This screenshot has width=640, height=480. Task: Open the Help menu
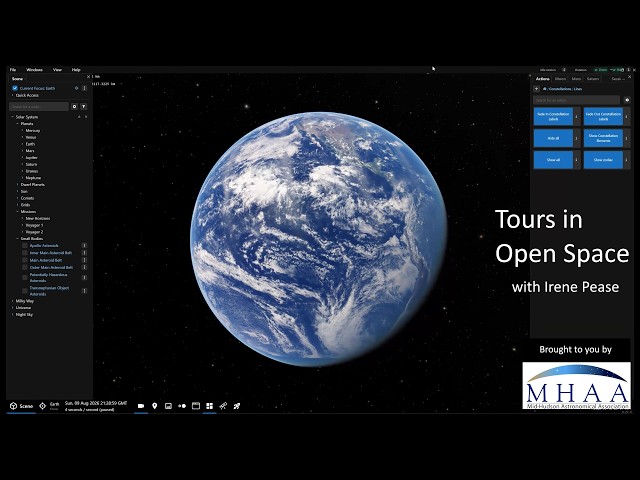pos(76,70)
